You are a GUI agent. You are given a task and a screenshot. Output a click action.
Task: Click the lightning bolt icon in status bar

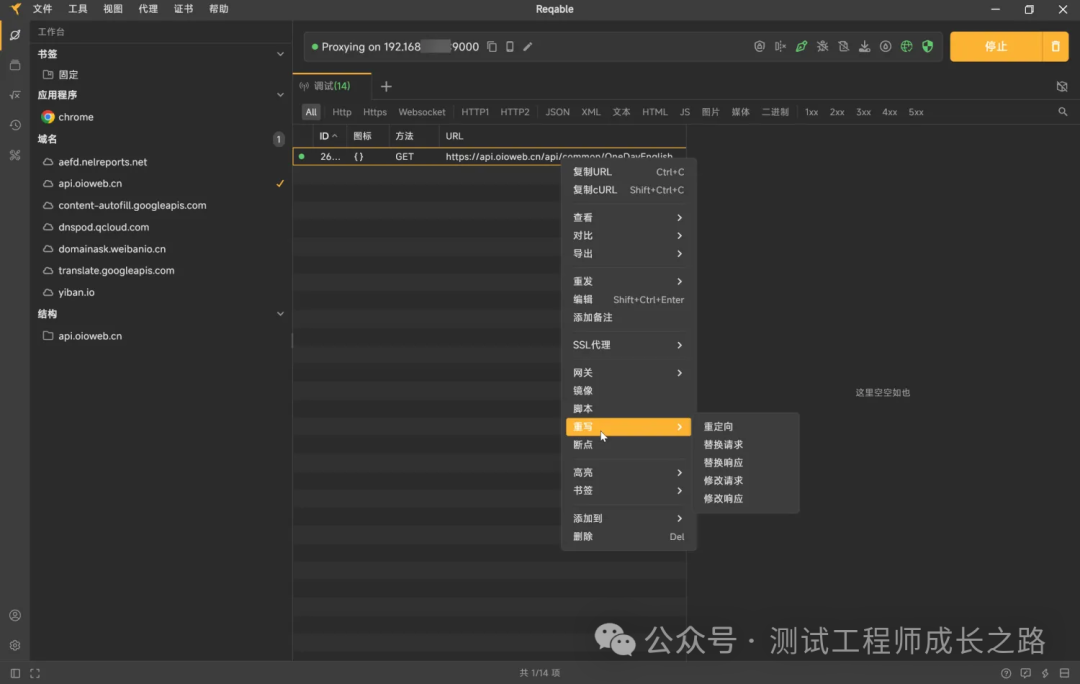pos(1045,673)
